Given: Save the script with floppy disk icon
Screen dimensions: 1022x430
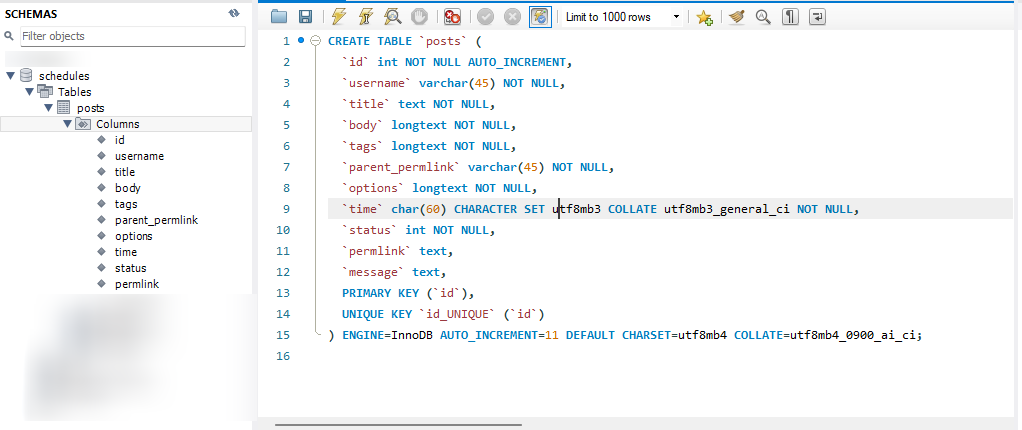Looking at the screenshot, I should click(305, 17).
